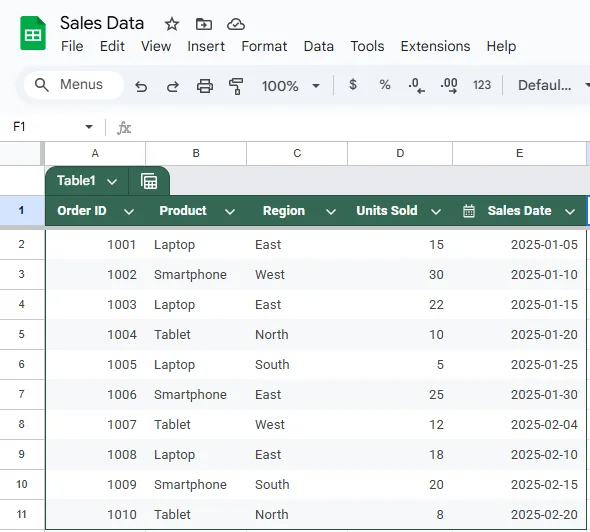This screenshot has height=532, width=590.
Task: Click the select-all corner box
Action: point(21,154)
